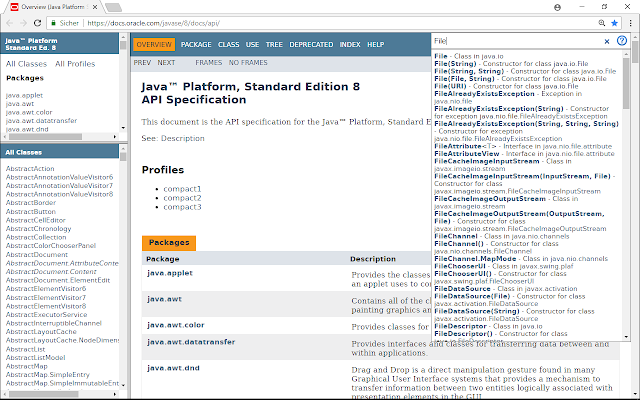The height and width of the screenshot is (400, 640).
Task: Open the Chrome user profile icon
Action: (x=558, y=7)
